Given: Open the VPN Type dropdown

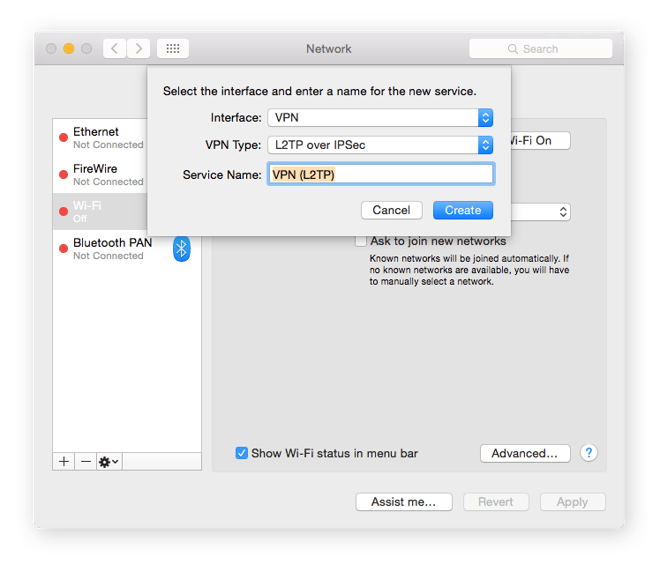Looking at the screenshot, I should [380, 145].
